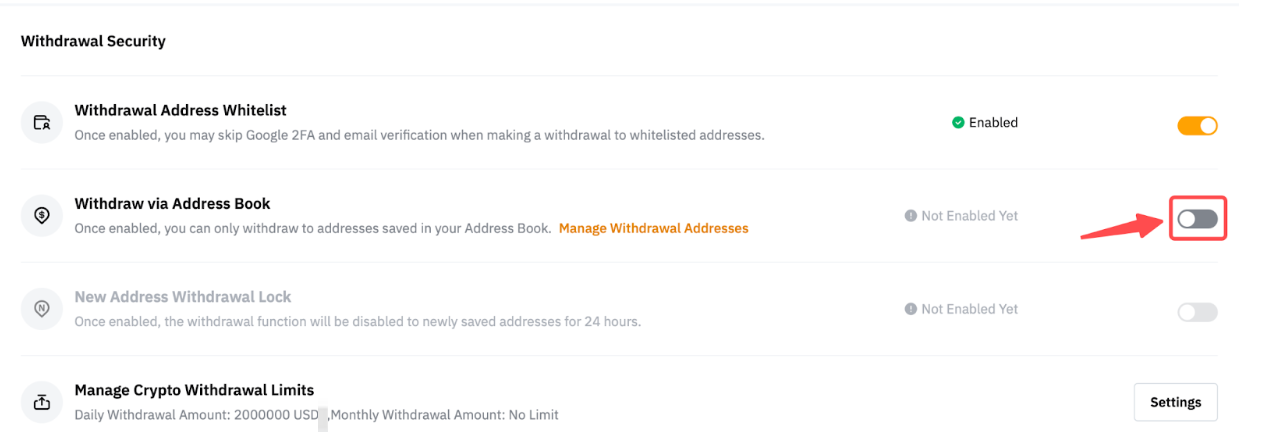Screen dimensions: 1288x446
Task: Click Address Book's Not Enabled Yet status
Action: pyautogui.click(x=969, y=216)
